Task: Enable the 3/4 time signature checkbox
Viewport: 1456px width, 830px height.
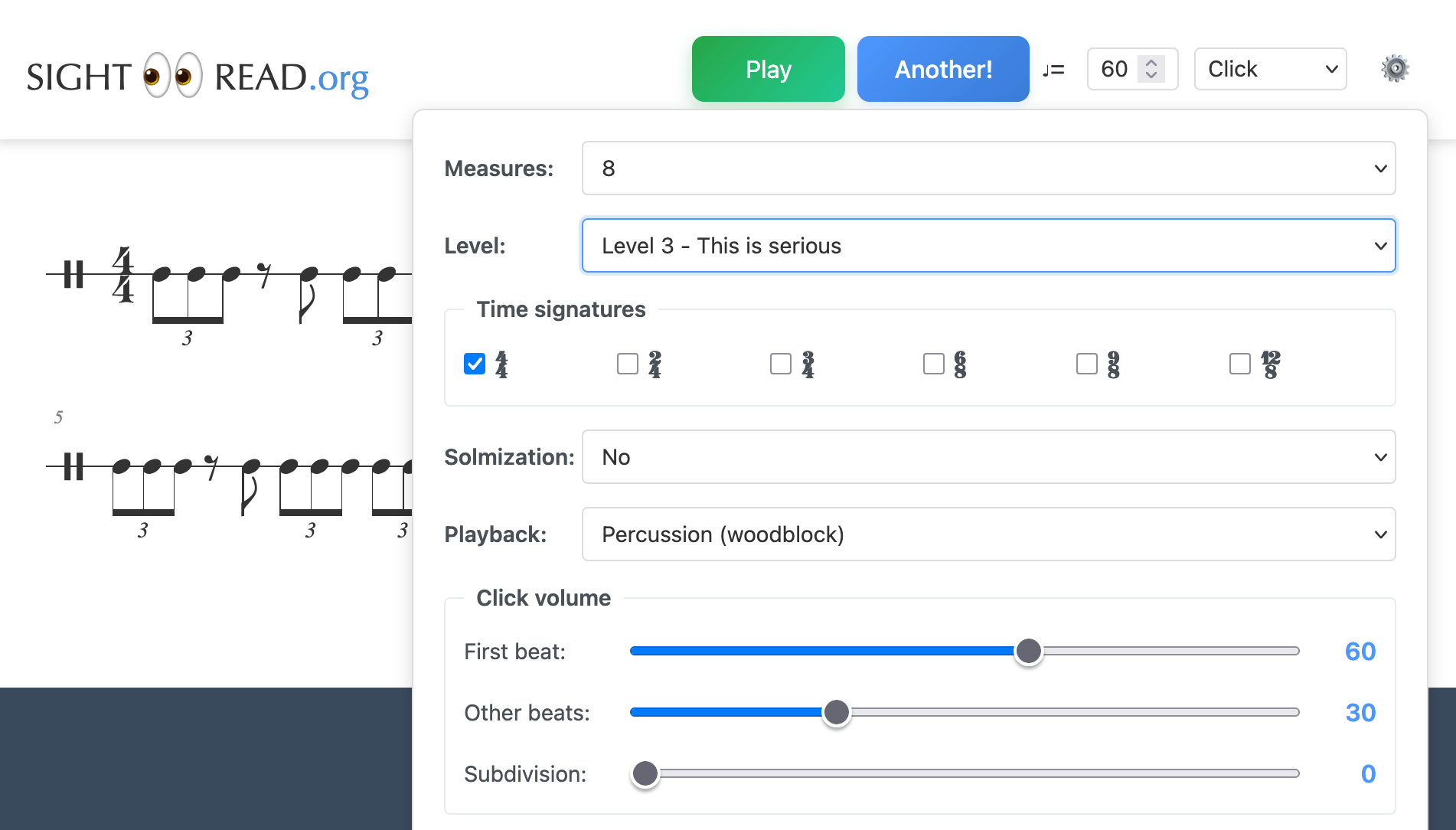Action: pyautogui.click(x=781, y=364)
